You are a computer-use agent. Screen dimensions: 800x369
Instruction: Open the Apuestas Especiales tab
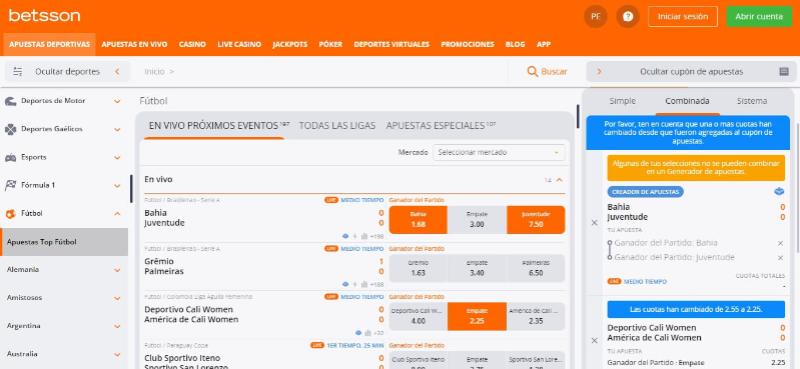click(435, 126)
